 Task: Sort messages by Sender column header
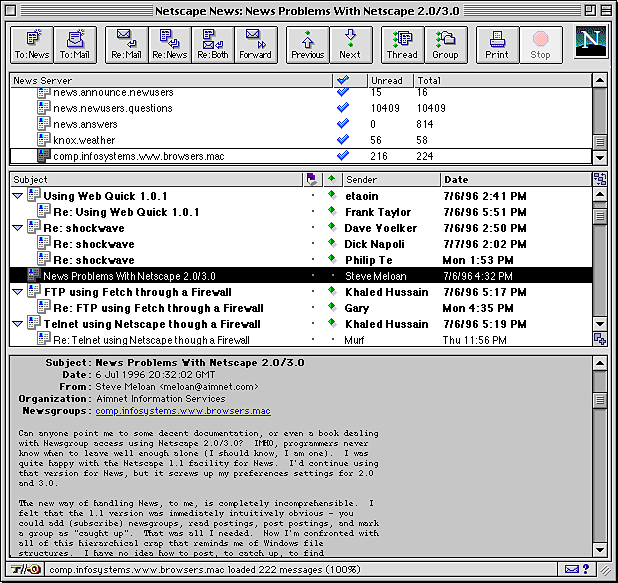(x=390, y=180)
